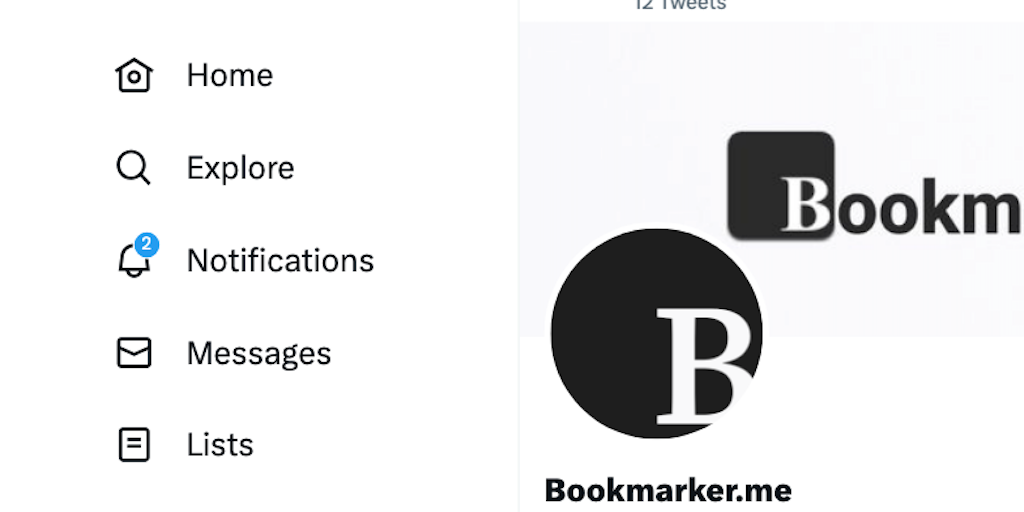Open the Home menu label

230,75
